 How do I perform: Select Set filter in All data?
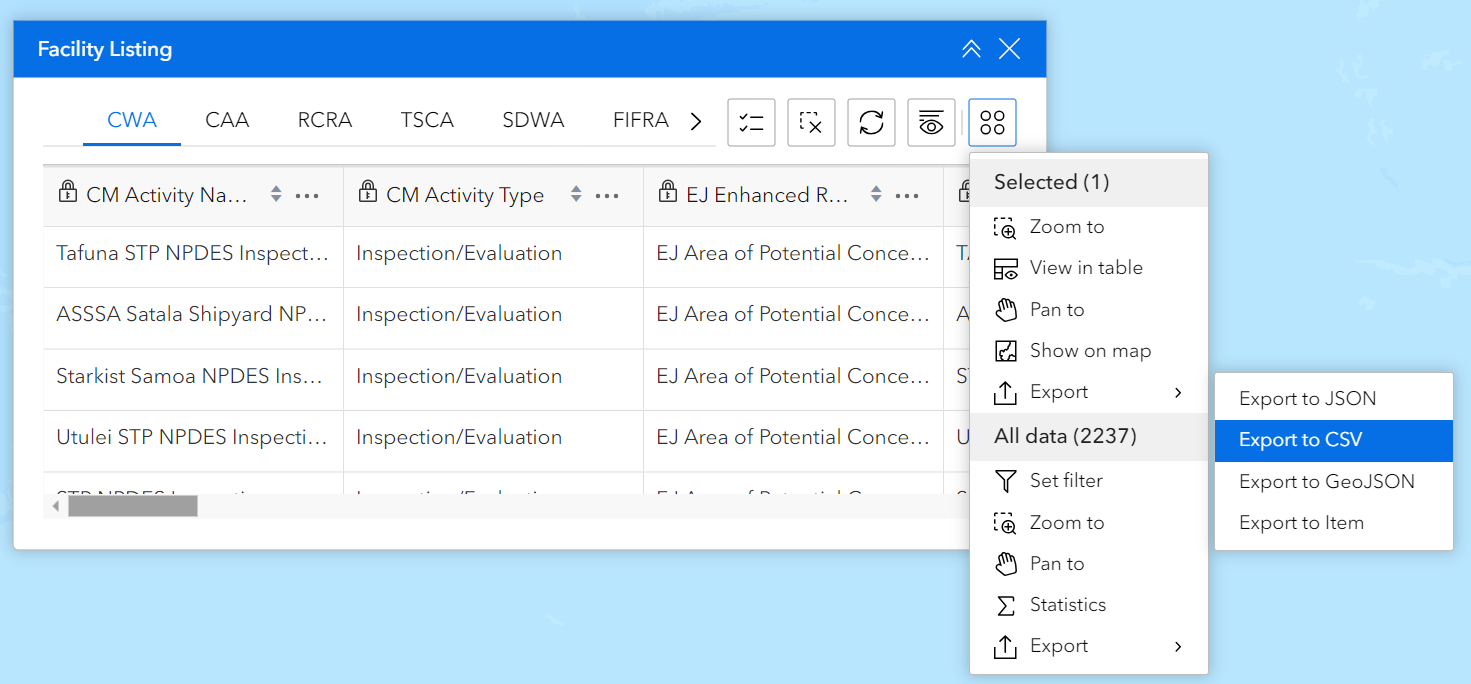point(1066,481)
